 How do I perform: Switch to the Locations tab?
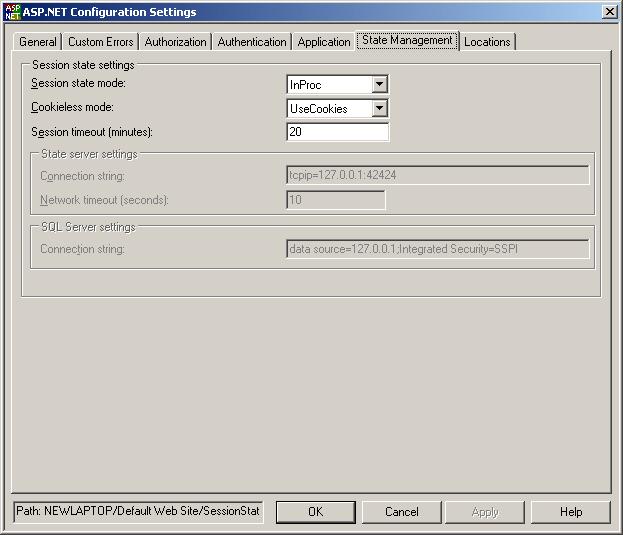487,42
